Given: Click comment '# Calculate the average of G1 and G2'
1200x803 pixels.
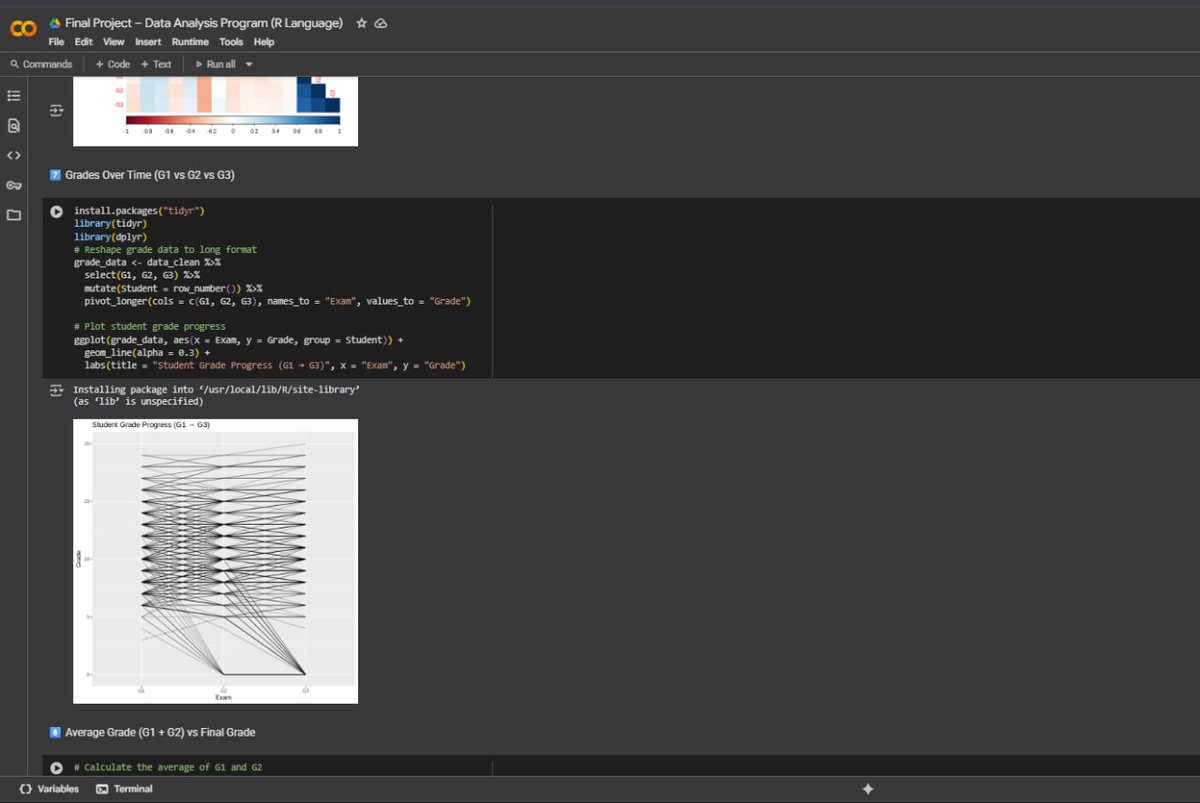Looking at the screenshot, I should (x=168, y=767).
